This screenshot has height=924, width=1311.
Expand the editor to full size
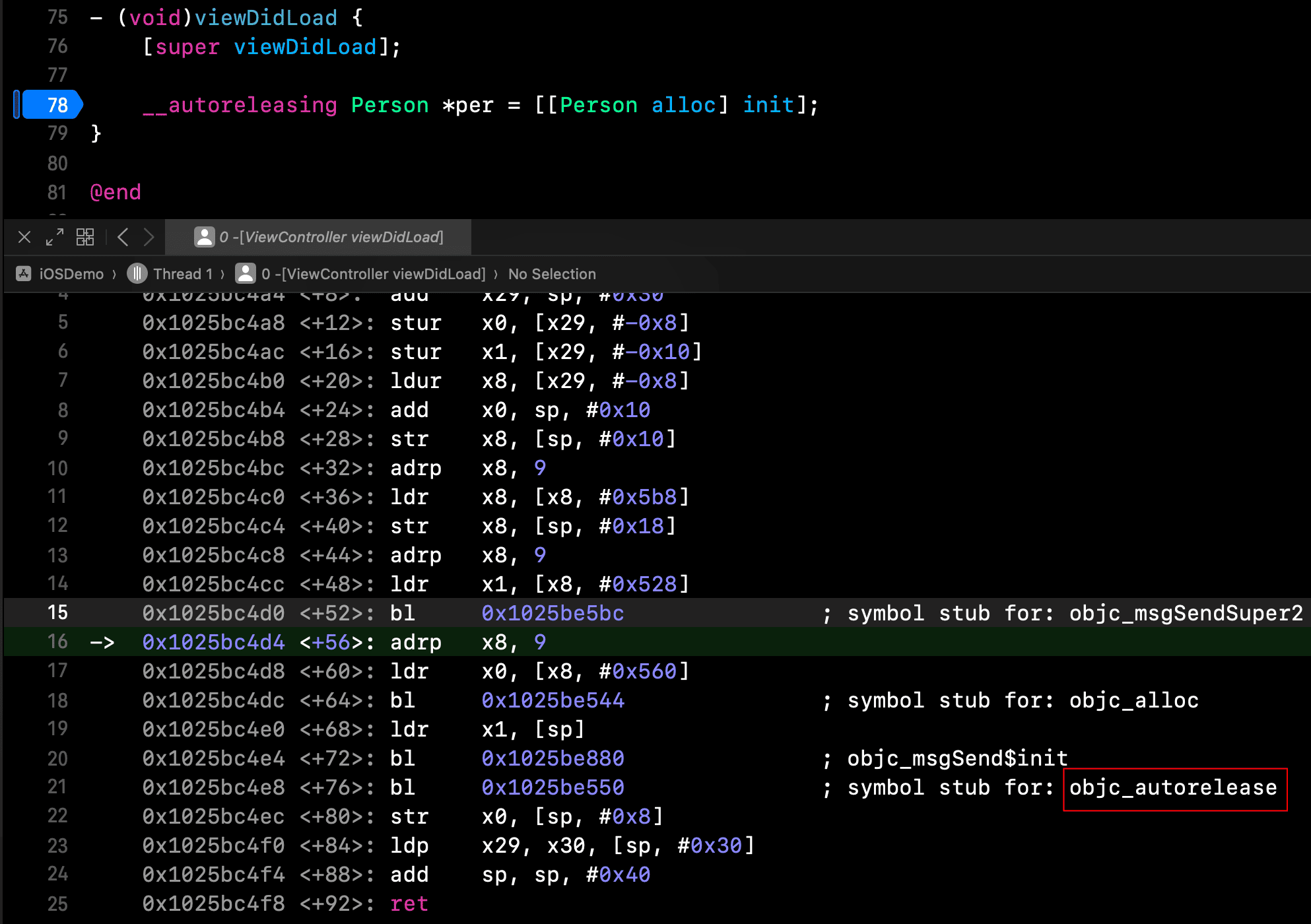pos(55,237)
